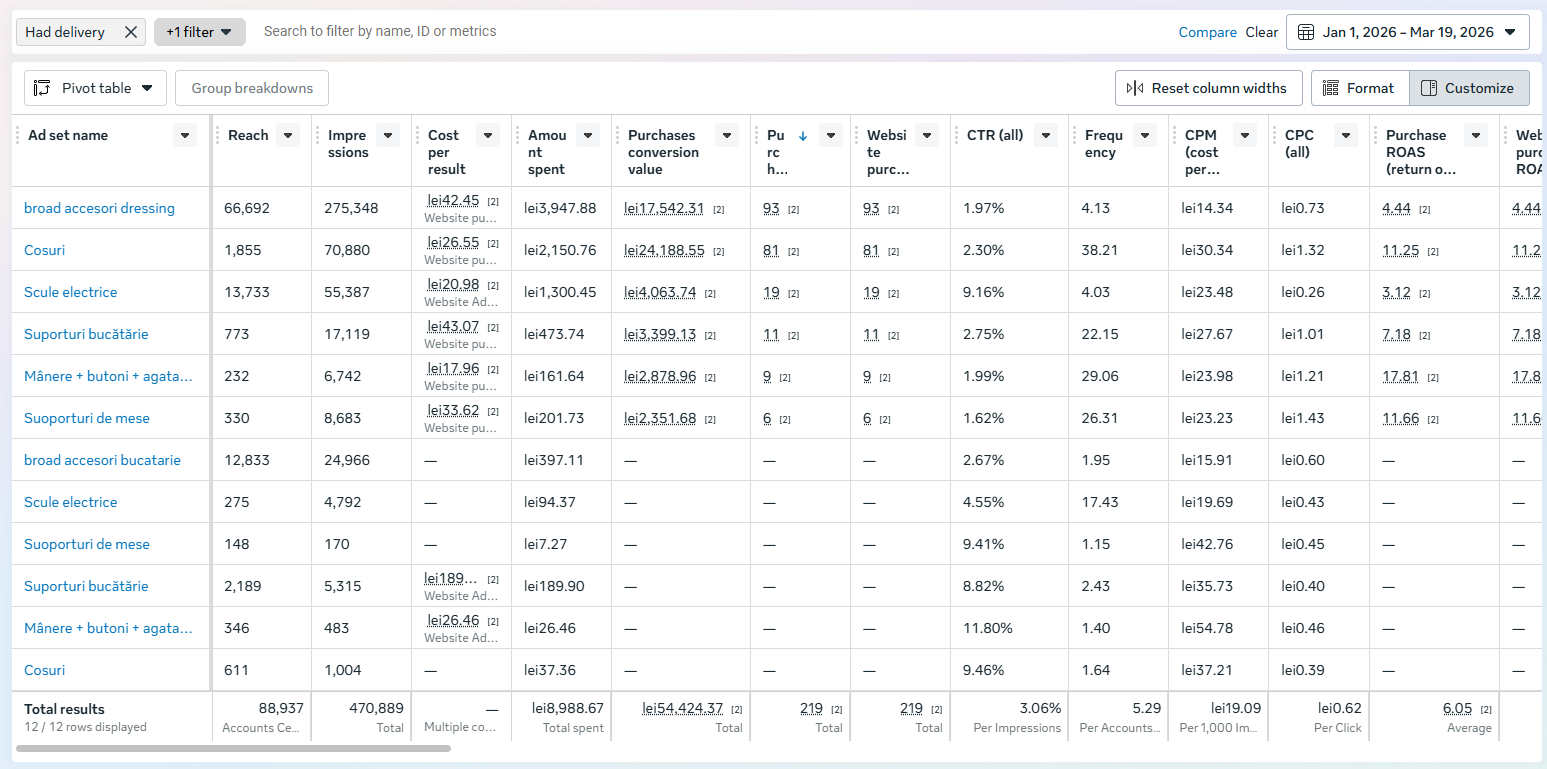Click the Format table icon
Screen dimensions: 1547x769
pos(1331,88)
